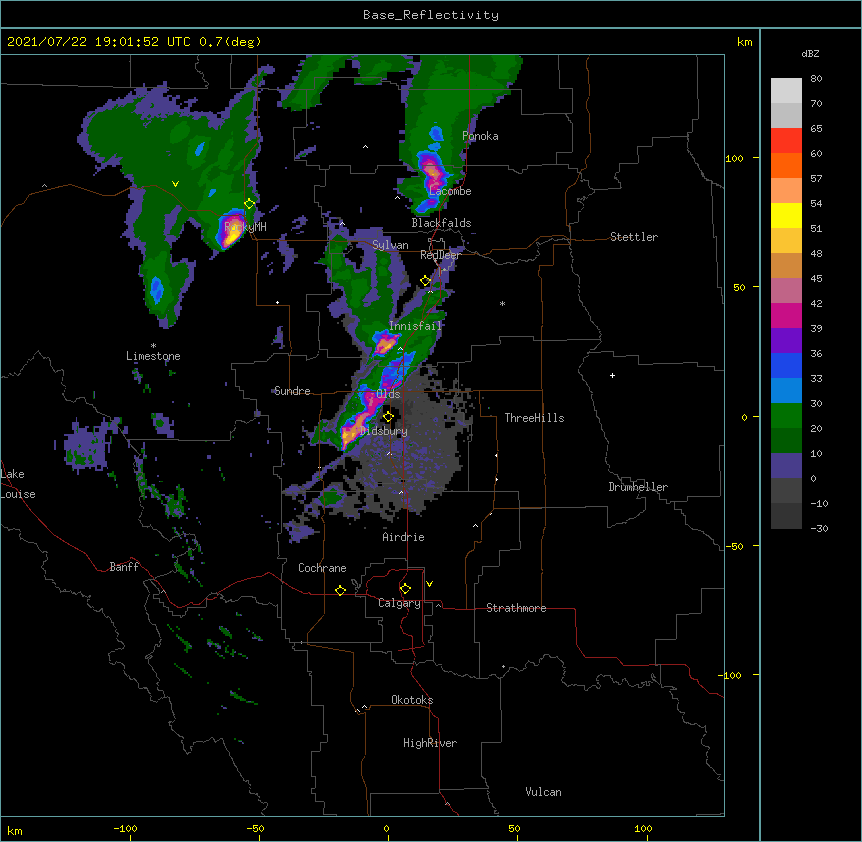Select the -30 value on the dBZ legend
The image size is (862, 842).
819,528
